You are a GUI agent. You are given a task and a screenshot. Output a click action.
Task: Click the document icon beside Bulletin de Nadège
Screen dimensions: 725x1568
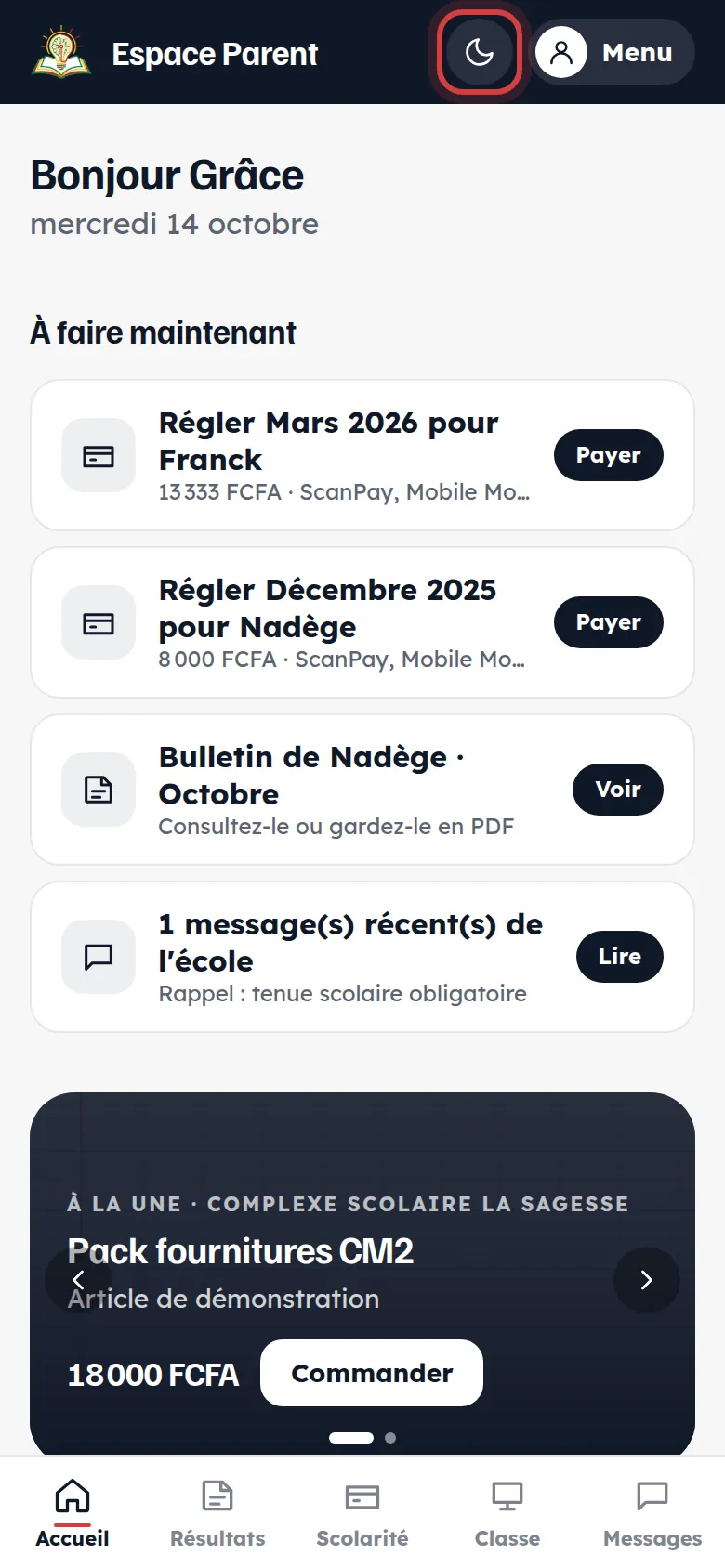[99, 790]
